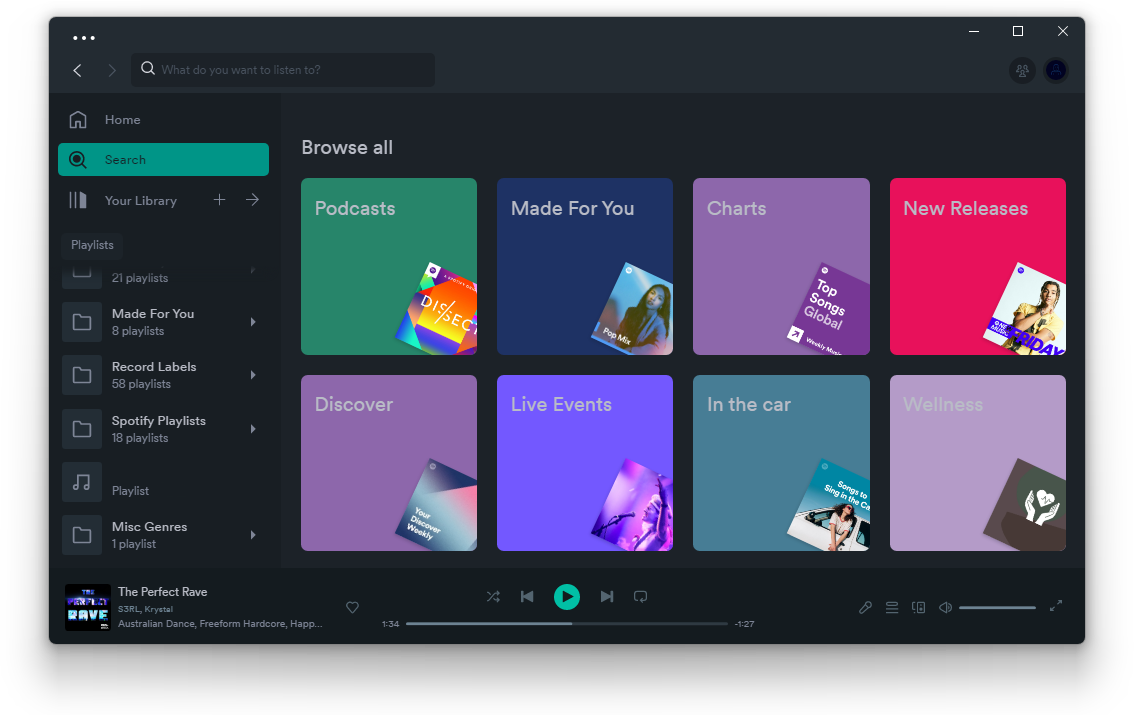
Task: Go forward with the right arrow
Action: tap(111, 70)
